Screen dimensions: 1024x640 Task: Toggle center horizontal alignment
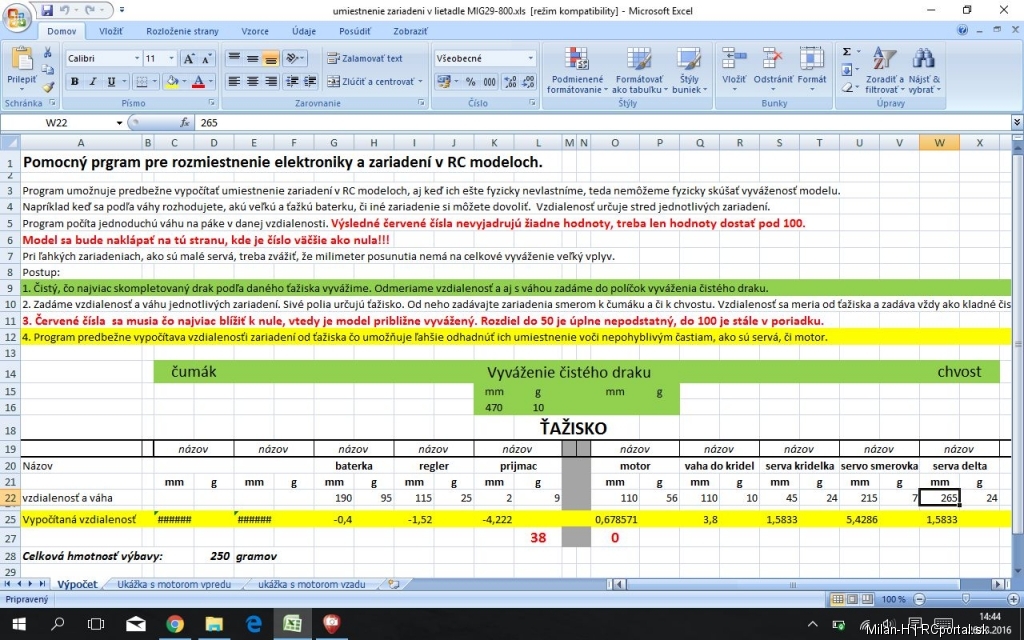pyautogui.click(x=252, y=82)
